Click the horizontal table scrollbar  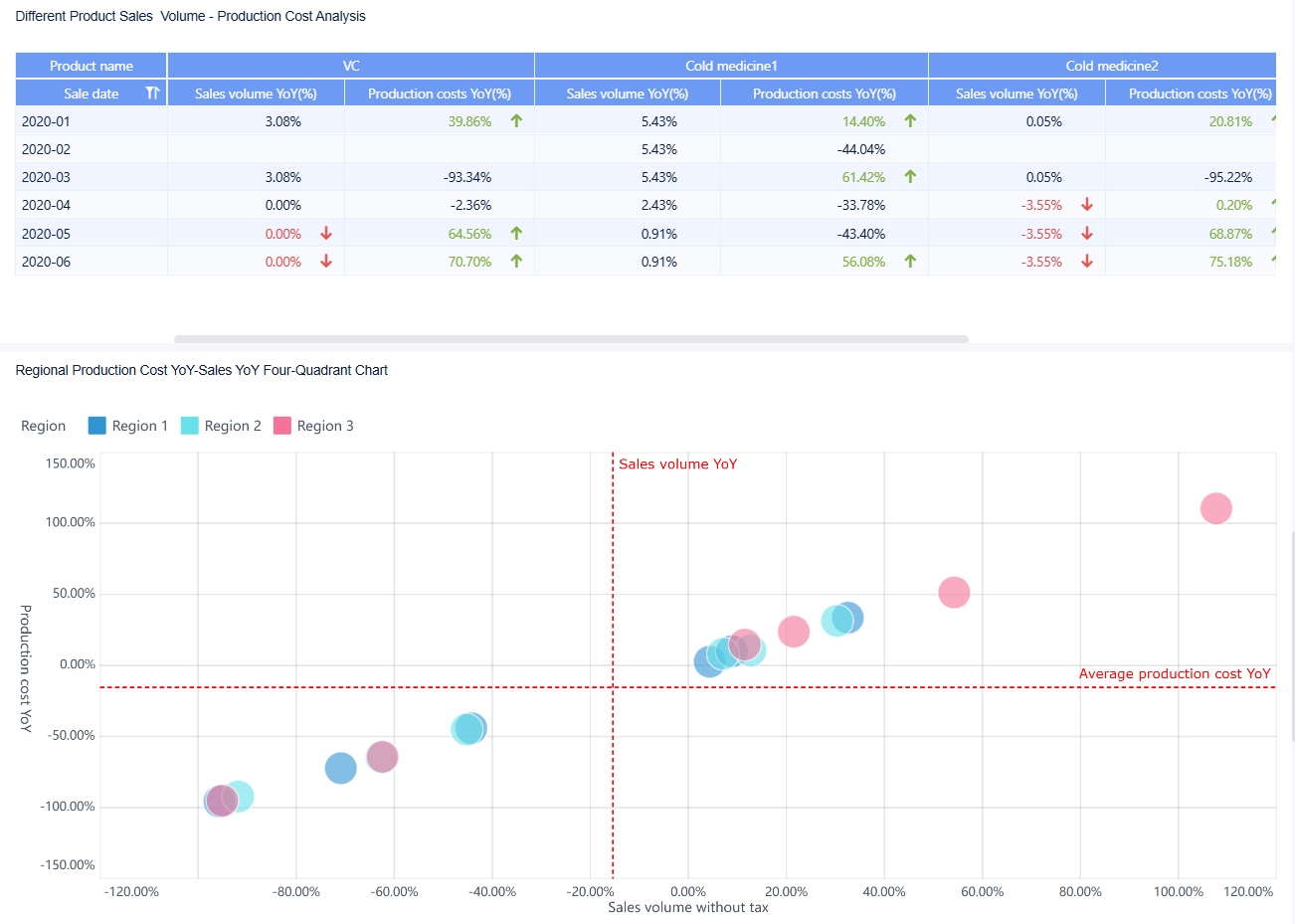[x=573, y=339]
